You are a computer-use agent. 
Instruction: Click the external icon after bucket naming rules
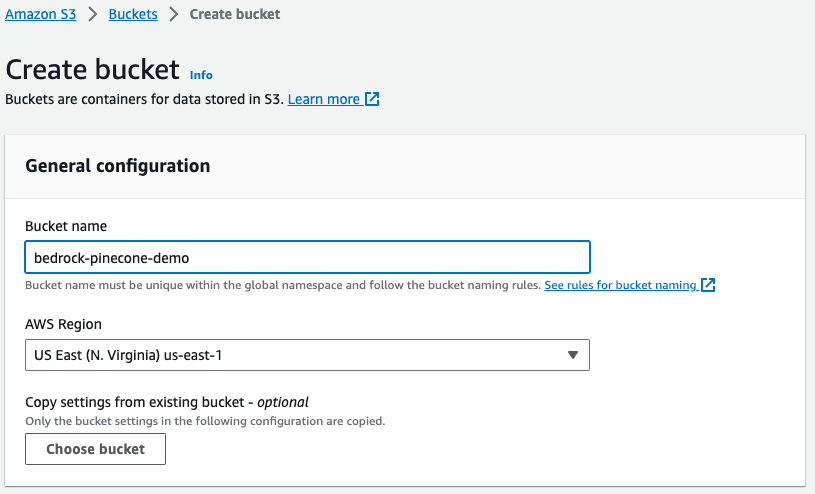(x=708, y=285)
